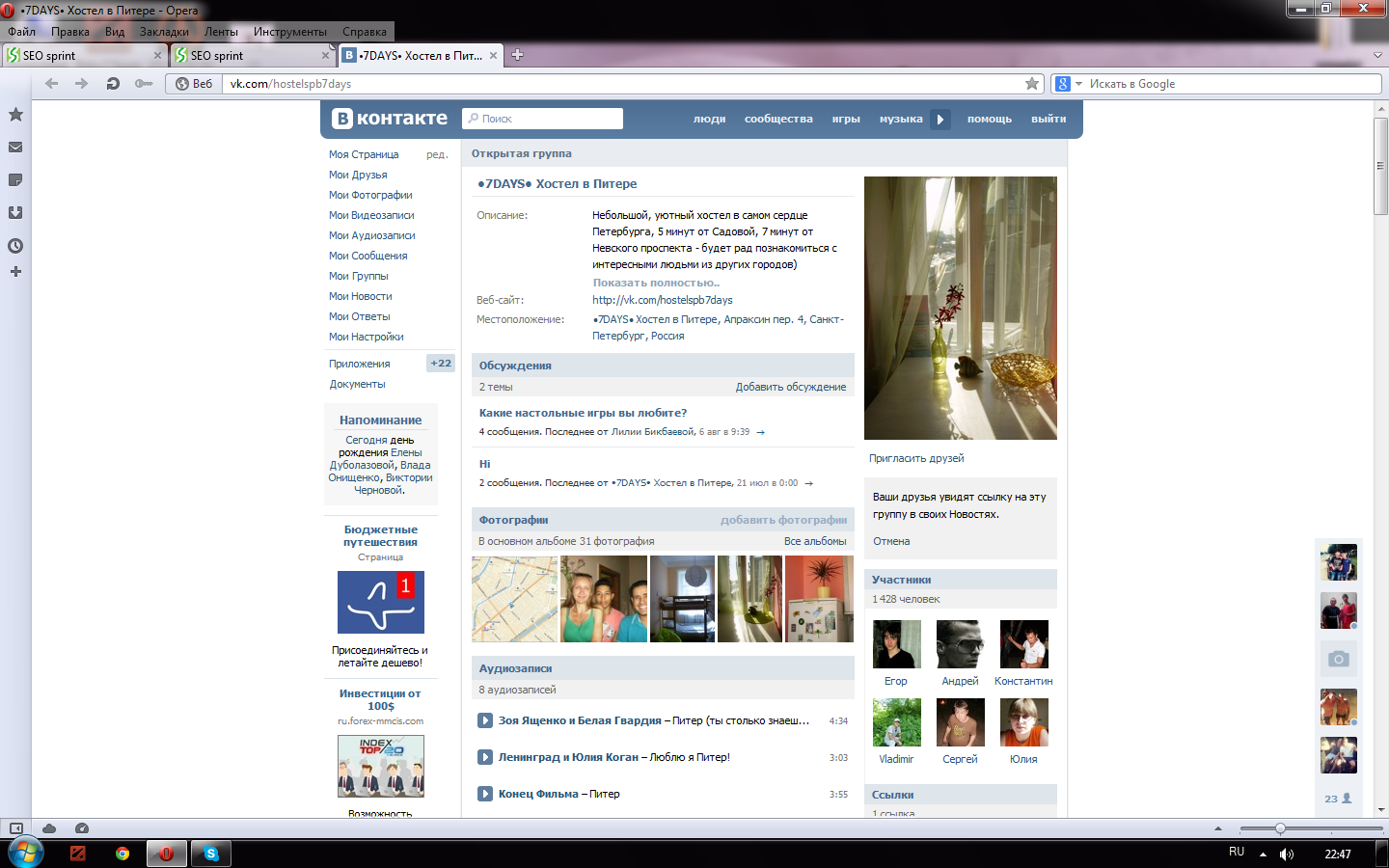Image resolution: width=1389 pixels, height=868 pixels.
Task: Click the panel toggle icon in status bar
Action: click(x=16, y=828)
